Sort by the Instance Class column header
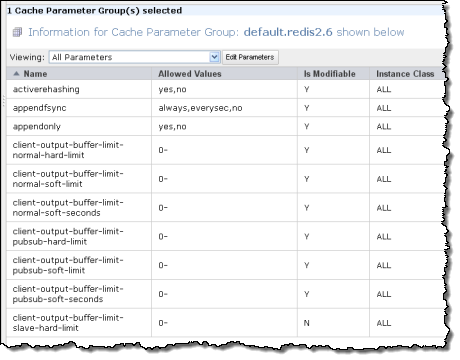 click(x=406, y=74)
